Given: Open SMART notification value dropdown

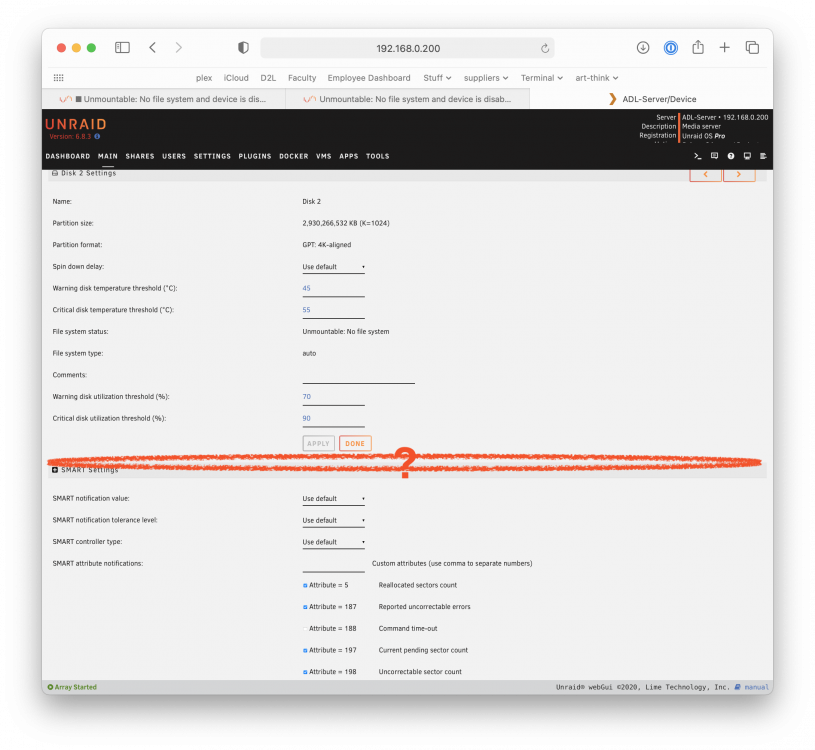Looking at the screenshot, I should coord(333,498).
